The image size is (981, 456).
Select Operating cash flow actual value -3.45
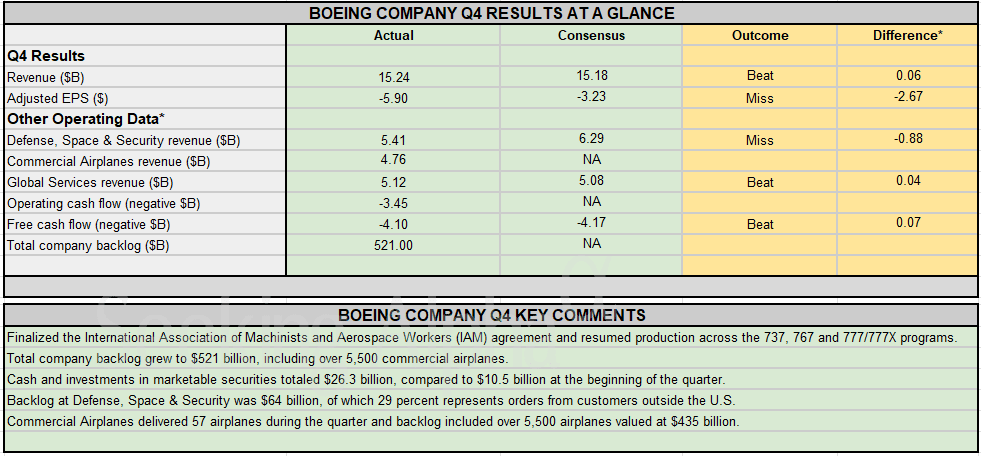click(393, 203)
